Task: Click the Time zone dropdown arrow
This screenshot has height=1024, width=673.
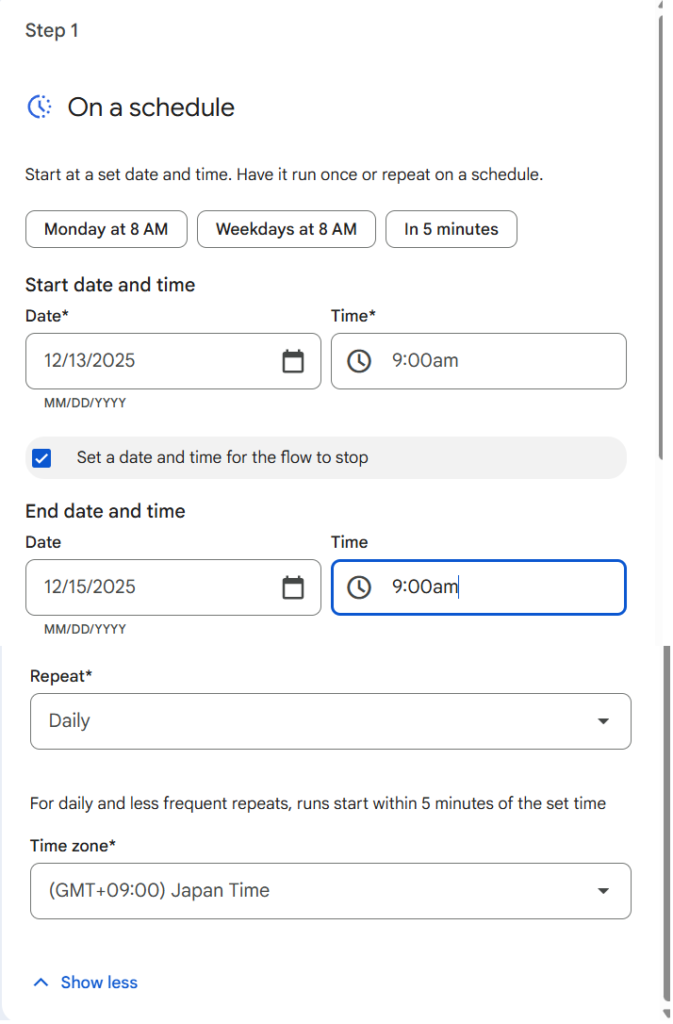Action: (x=603, y=891)
